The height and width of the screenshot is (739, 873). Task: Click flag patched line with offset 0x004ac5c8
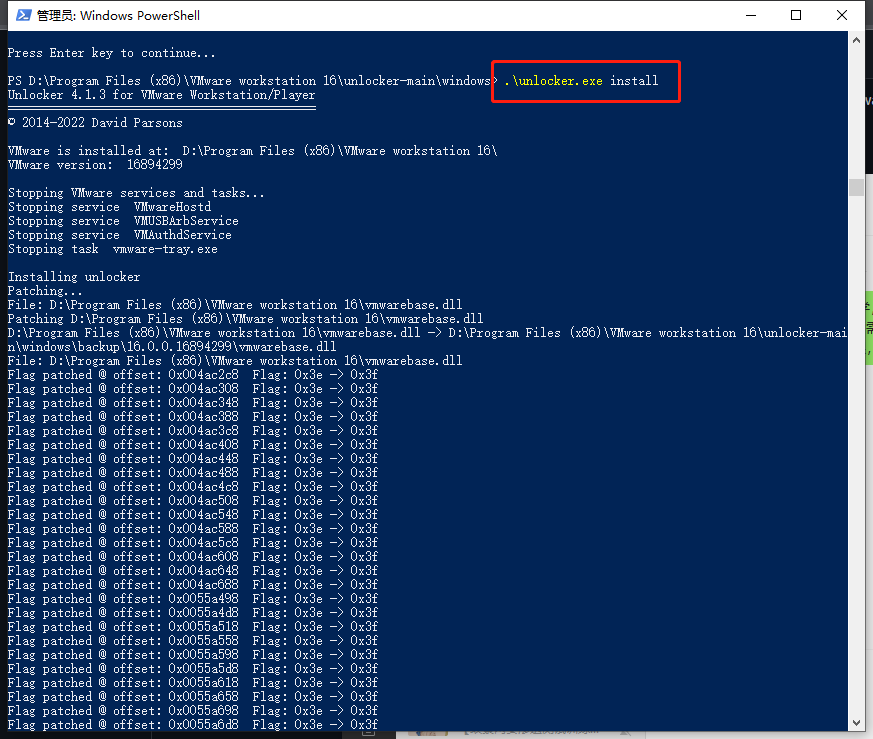193,542
